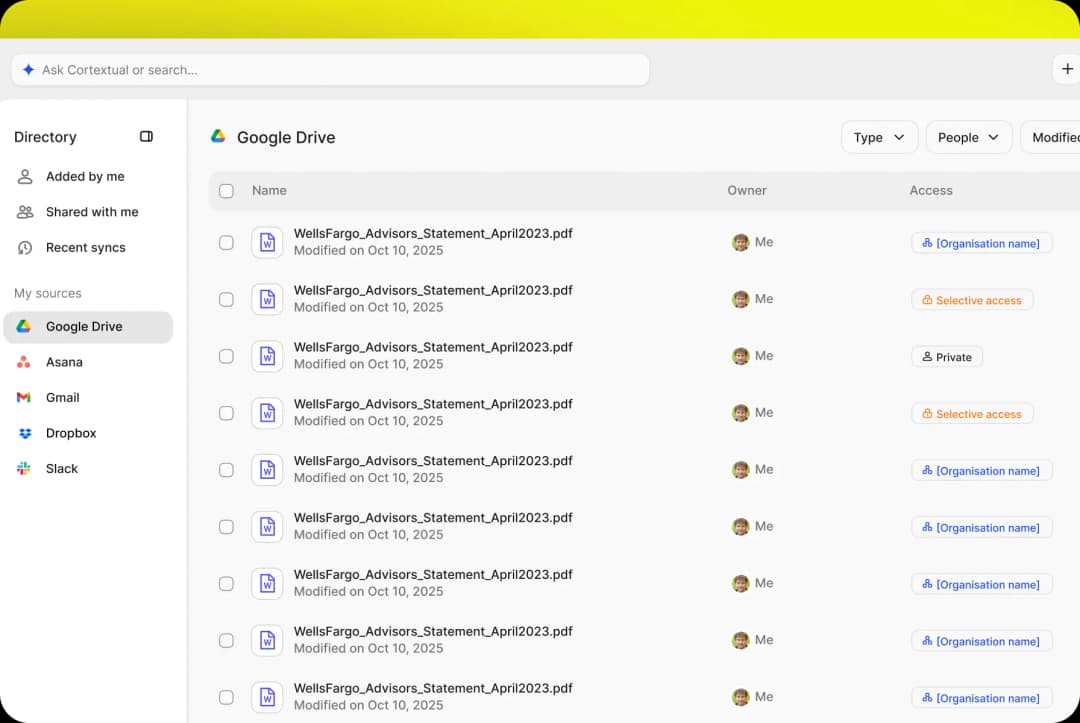Click Organisation name badge in last visible row
Screen dimensions: 1080x723
[982, 698]
